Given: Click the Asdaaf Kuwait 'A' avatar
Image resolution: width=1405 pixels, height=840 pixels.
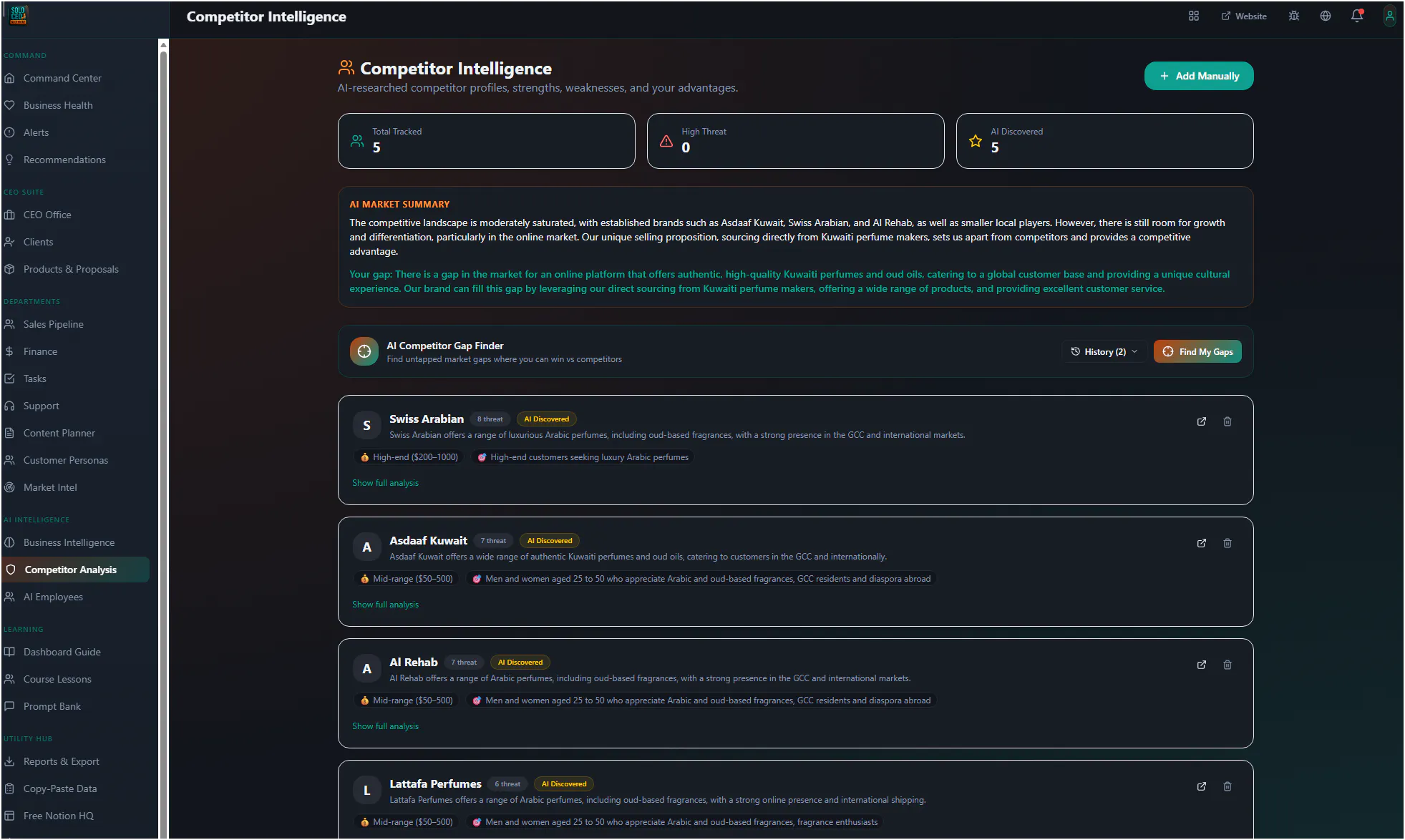Looking at the screenshot, I should tap(366, 547).
